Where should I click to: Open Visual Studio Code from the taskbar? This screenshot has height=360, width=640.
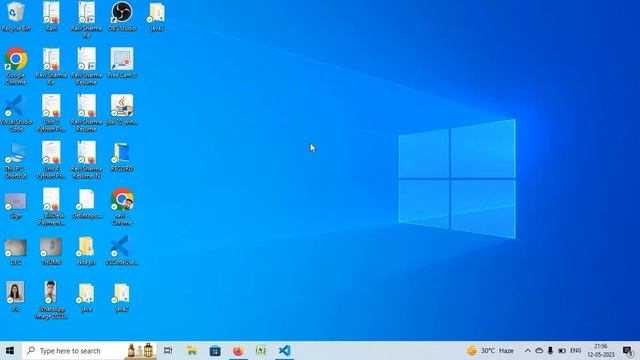tap(284, 351)
